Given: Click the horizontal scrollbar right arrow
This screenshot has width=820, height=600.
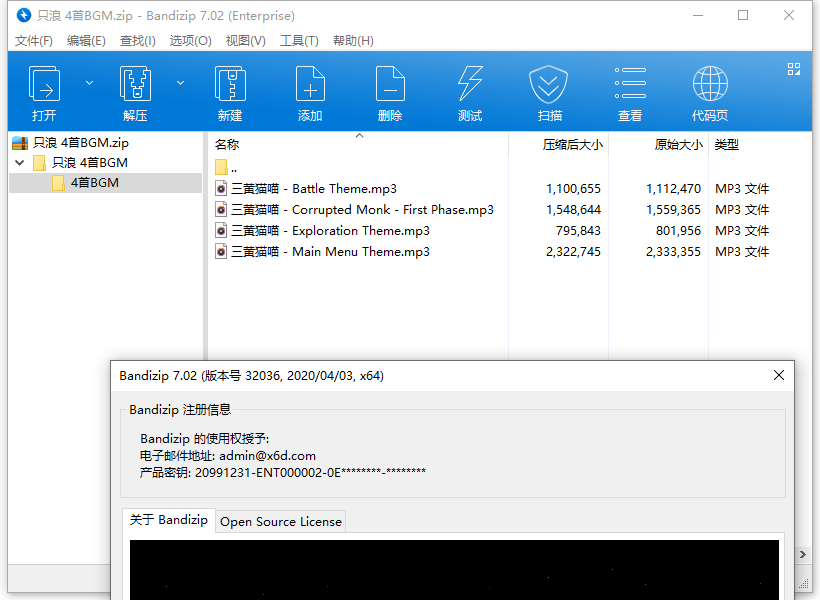Looking at the screenshot, I should [803, 554].
